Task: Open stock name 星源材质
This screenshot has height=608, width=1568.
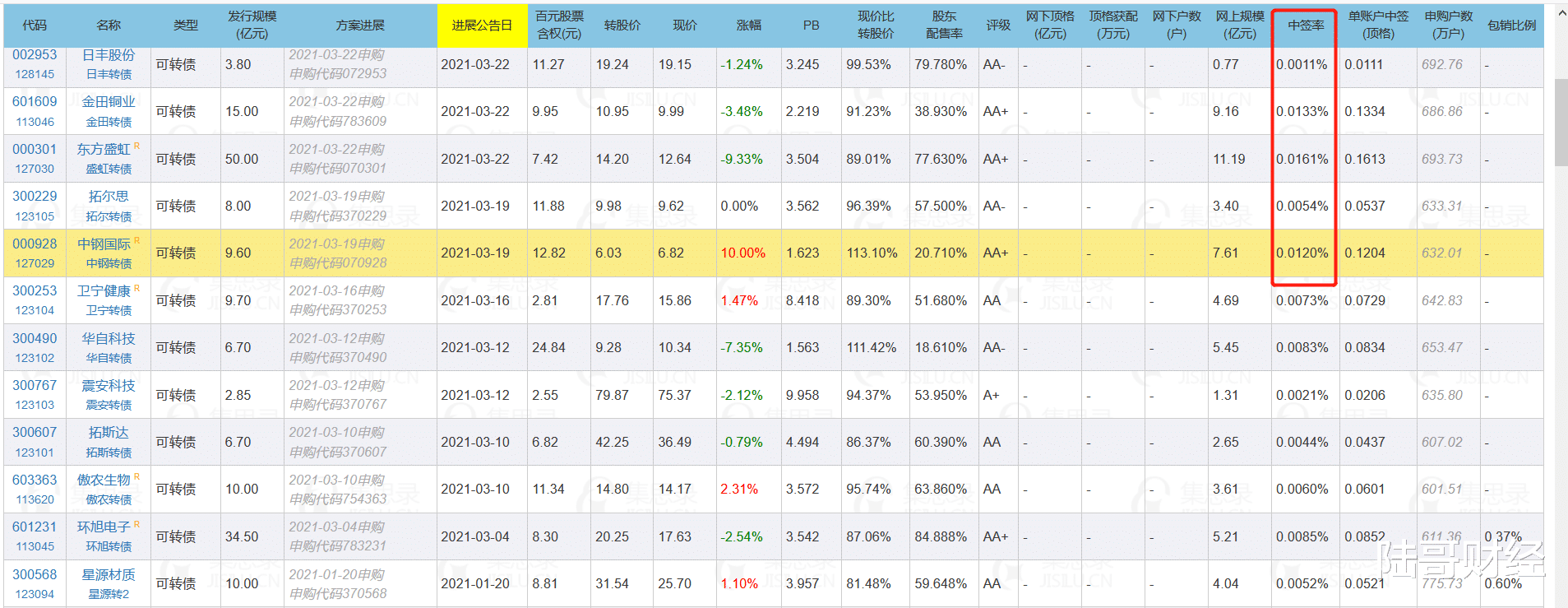Action: tap(109, 575)
